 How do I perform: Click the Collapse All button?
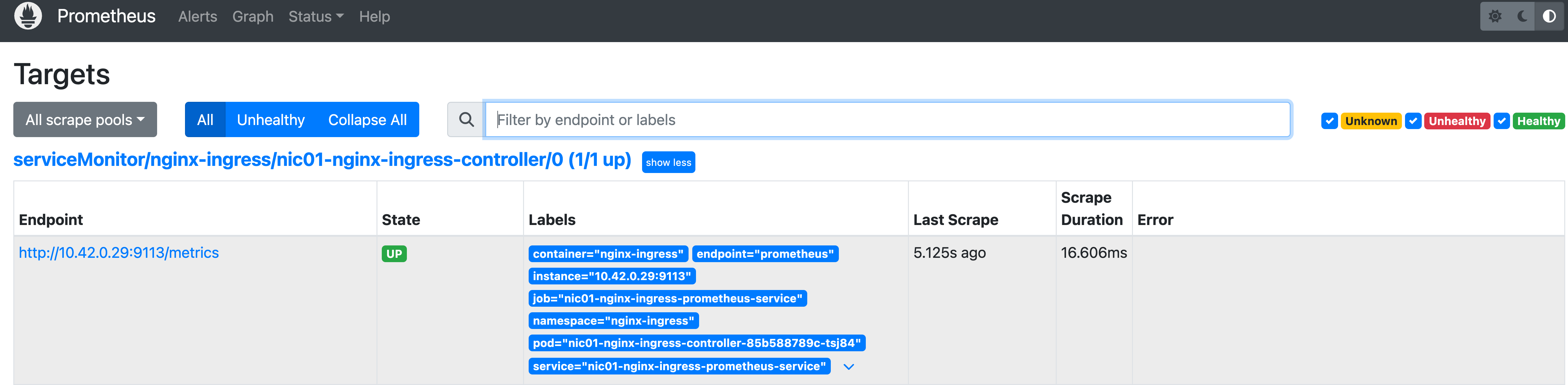(368, 120)
